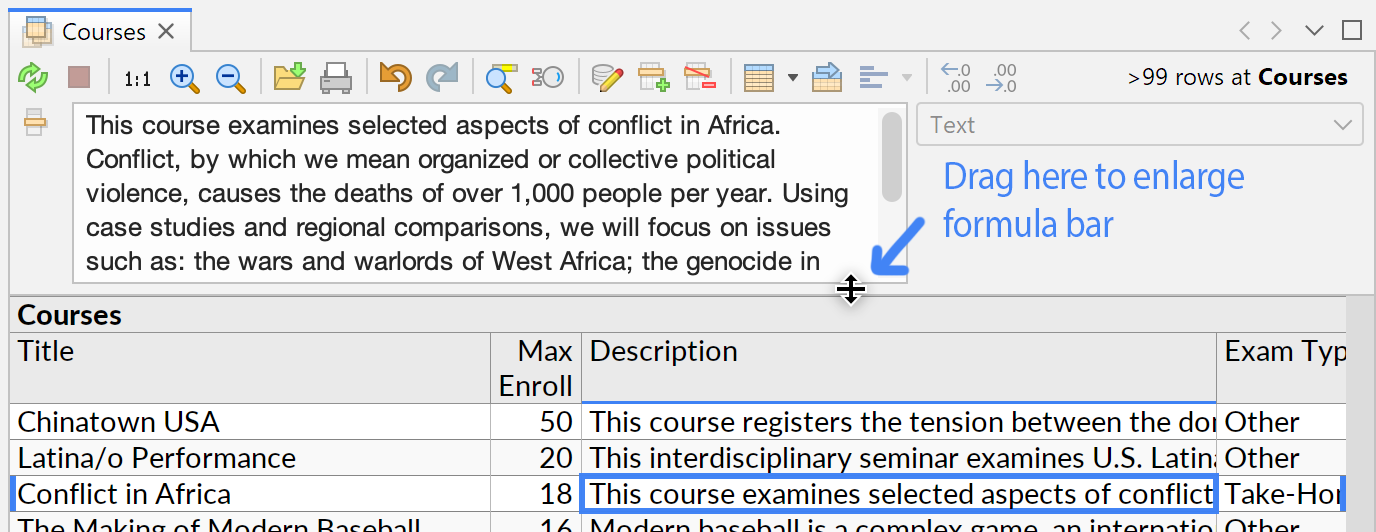The width and height of the screenshot is (1376, 532).
Task: Toggle the formula bar icon
Action: [x=35, y=122]
